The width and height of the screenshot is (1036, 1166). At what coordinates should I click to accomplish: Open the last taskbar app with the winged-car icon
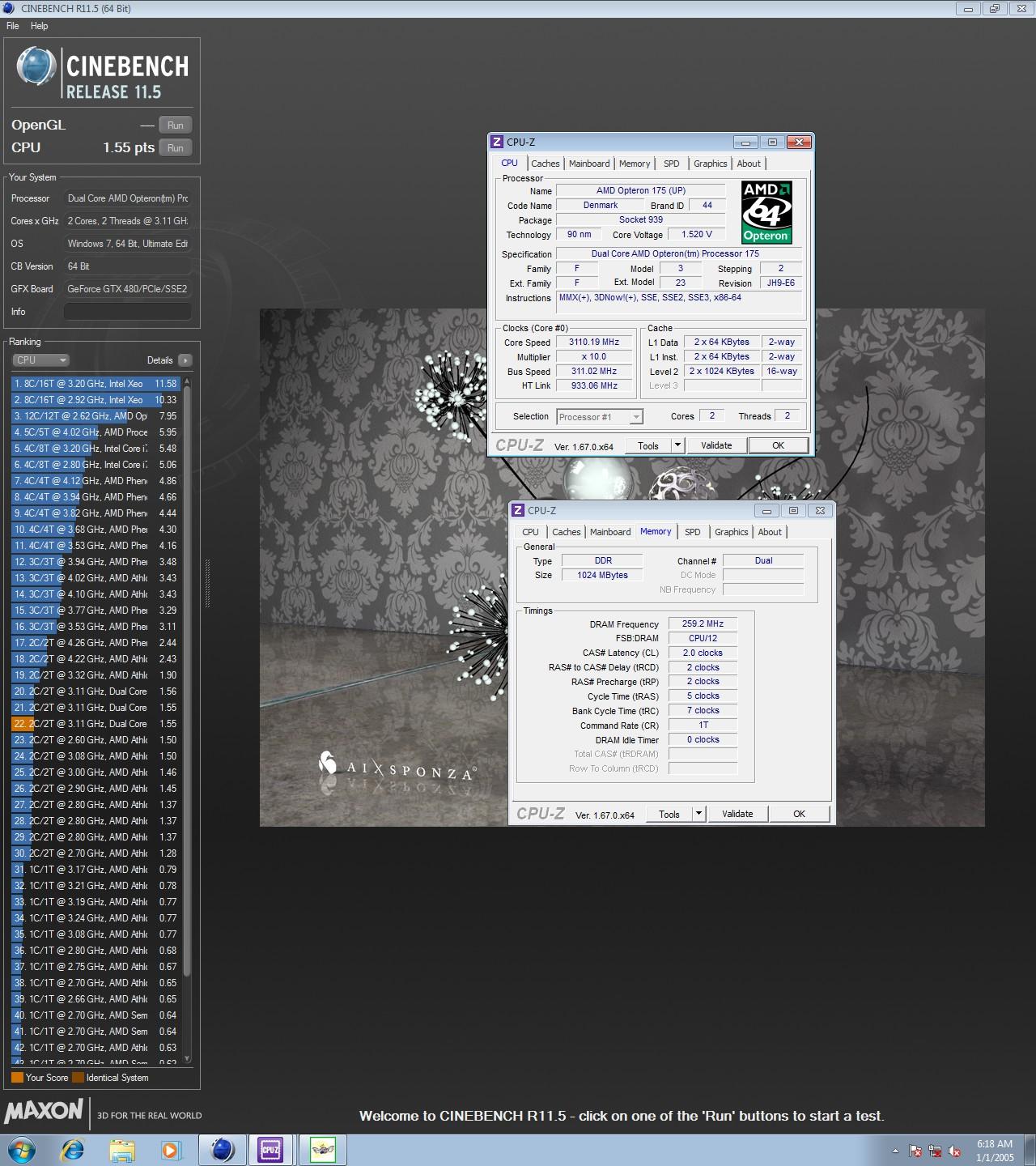pyautogui.click(x=323, y=1150)
